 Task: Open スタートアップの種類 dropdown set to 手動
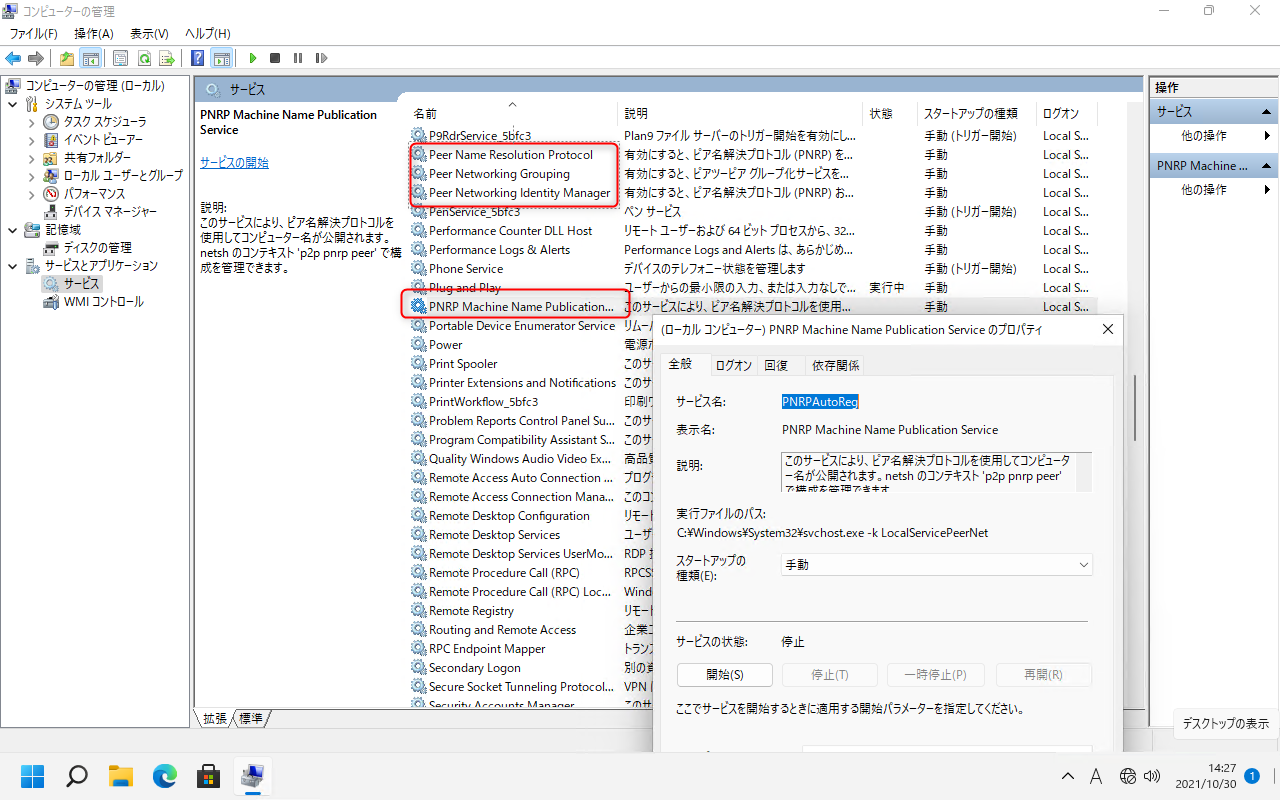[x=936, y=565]
